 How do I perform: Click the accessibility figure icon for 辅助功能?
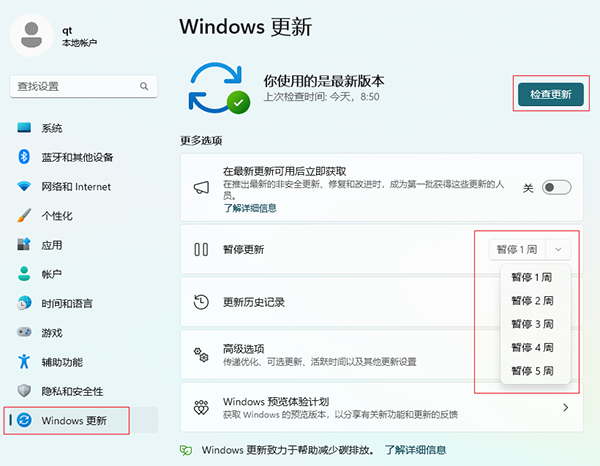pos(24,362)
